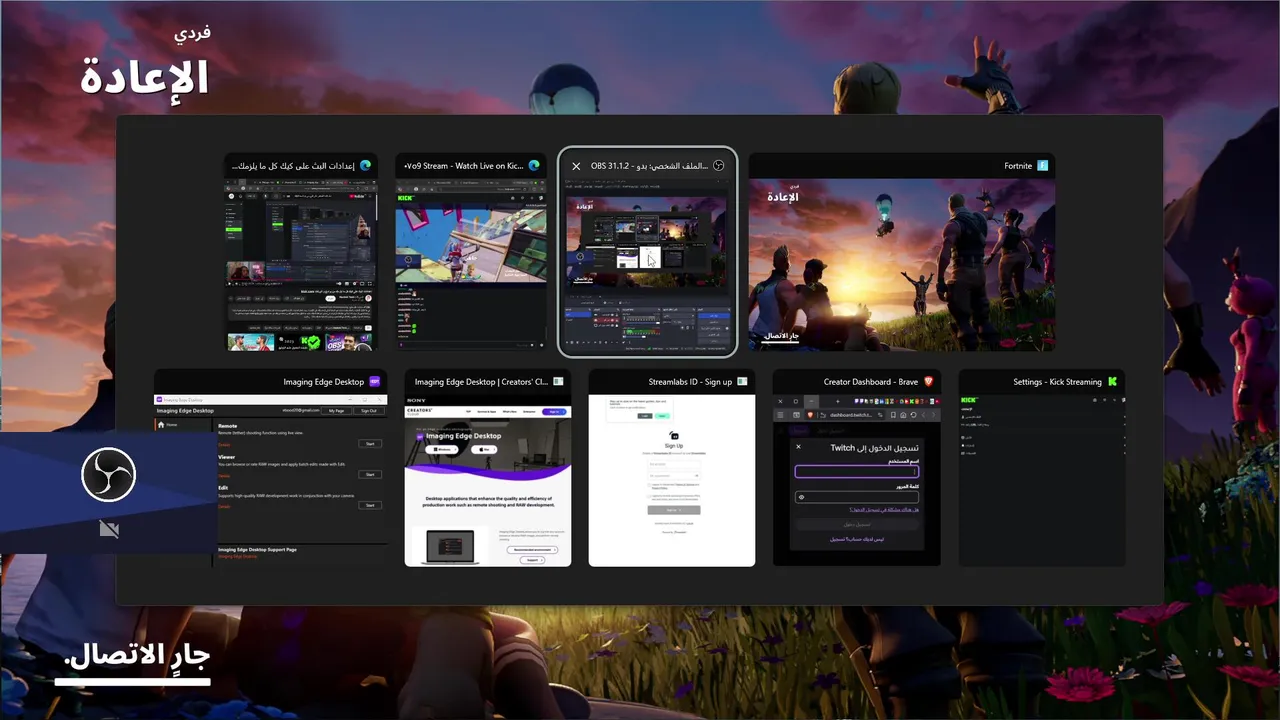
Task: Click 'Imaging Edge Desktop | Creators' Cl...' title text
Action: point(481,382)
